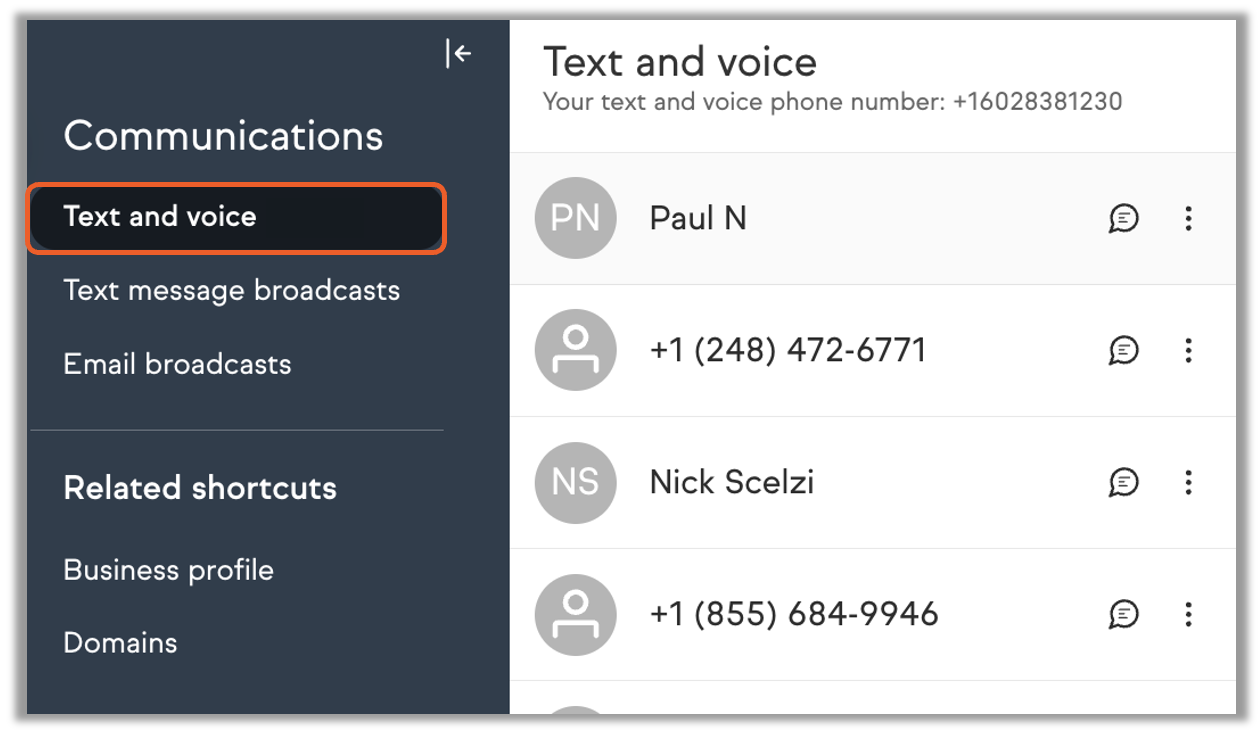Select the Paul N contact name

pos(698,218)
